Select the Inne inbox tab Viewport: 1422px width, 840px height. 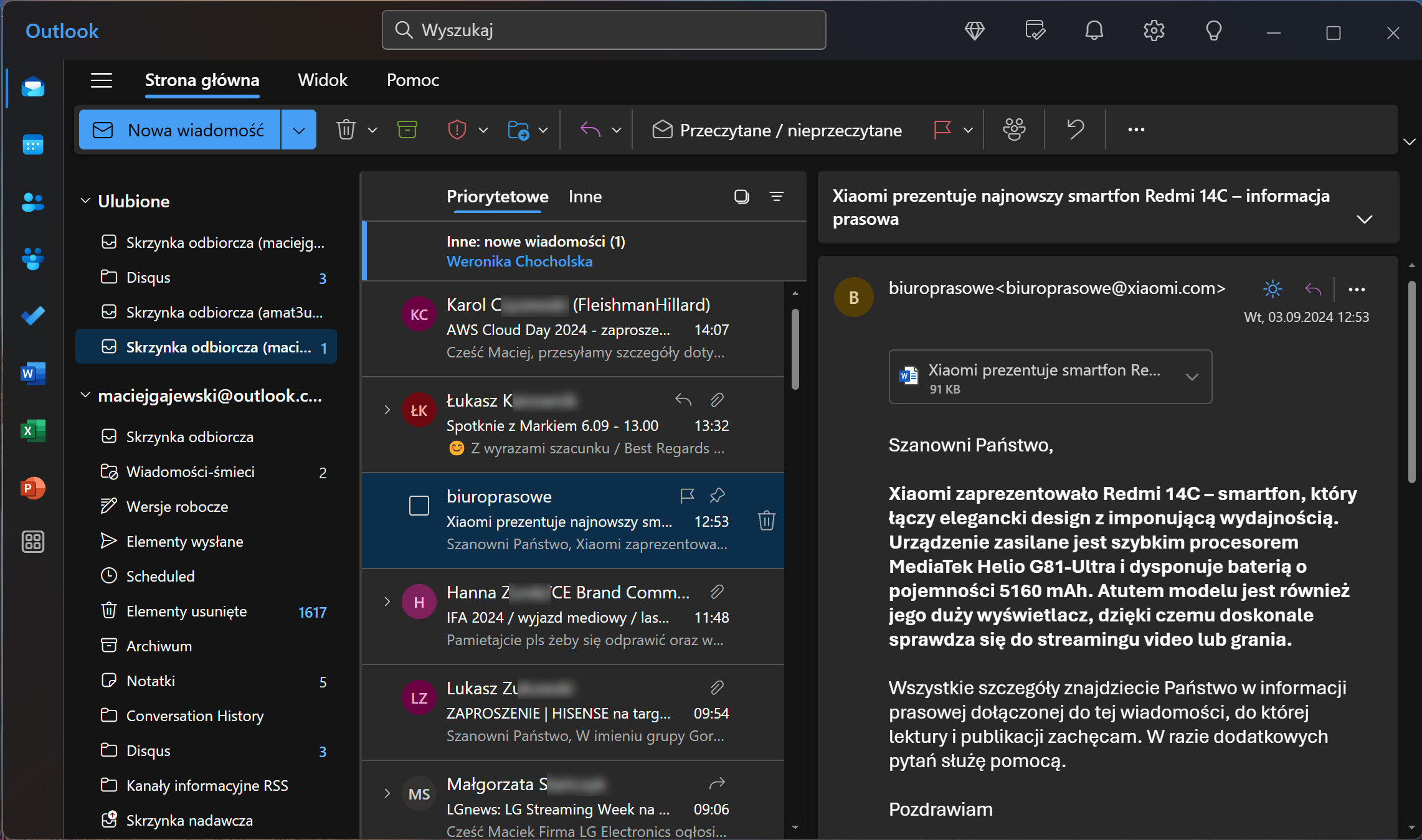(585, 197)
